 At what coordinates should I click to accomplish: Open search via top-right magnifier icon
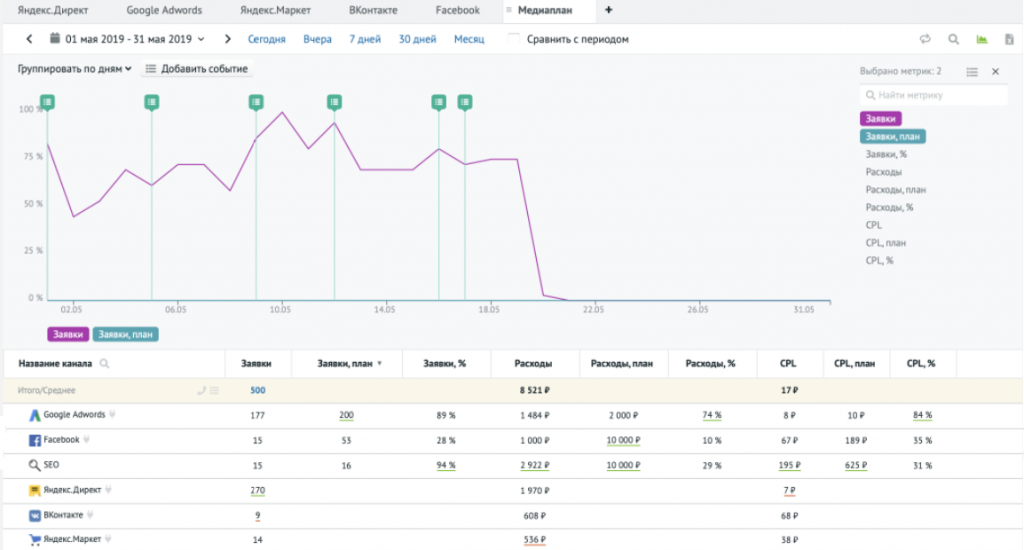pos(953,40)
